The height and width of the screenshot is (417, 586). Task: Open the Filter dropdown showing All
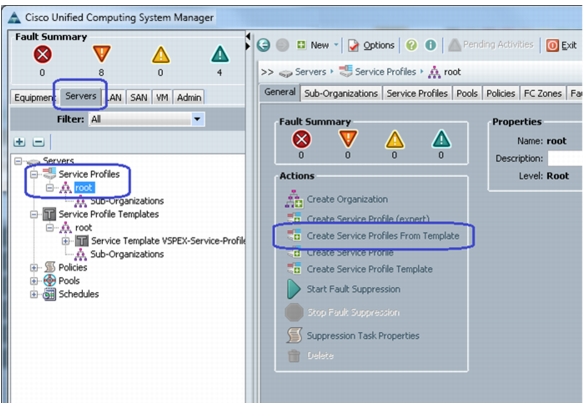point(146,119)
